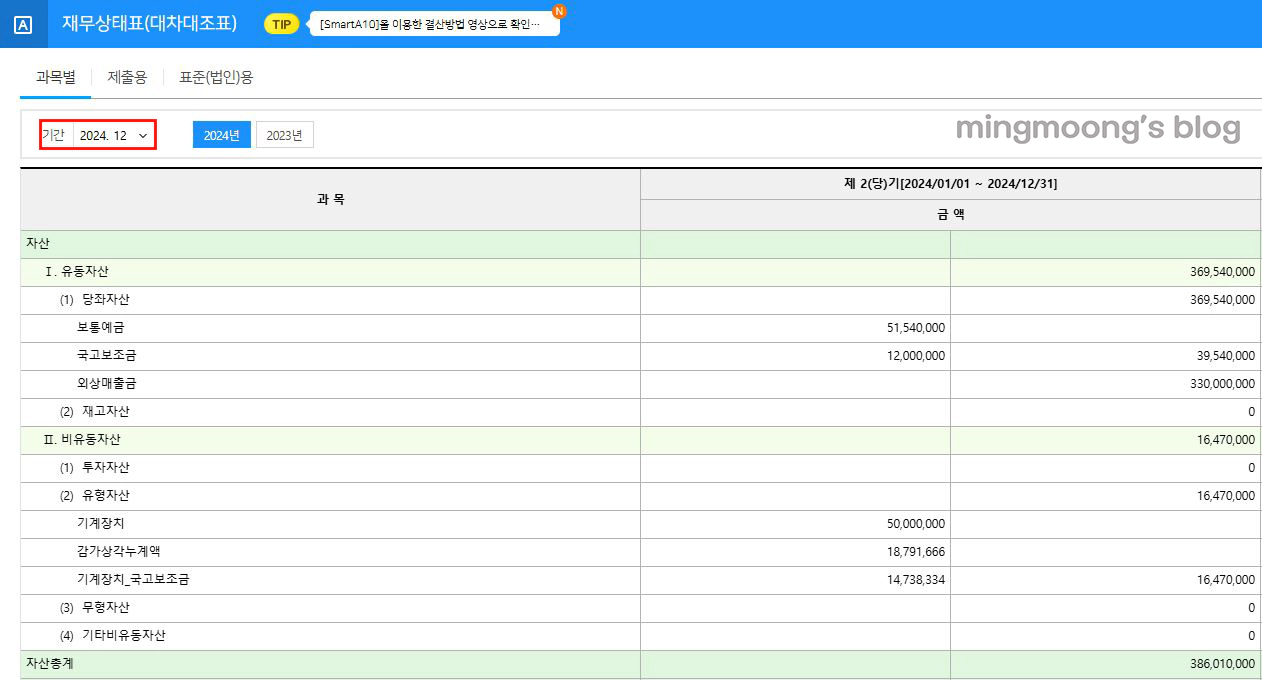Click the orange N notification badge
This screenshot has height=680, width=1262.
[x=558, y=11]
